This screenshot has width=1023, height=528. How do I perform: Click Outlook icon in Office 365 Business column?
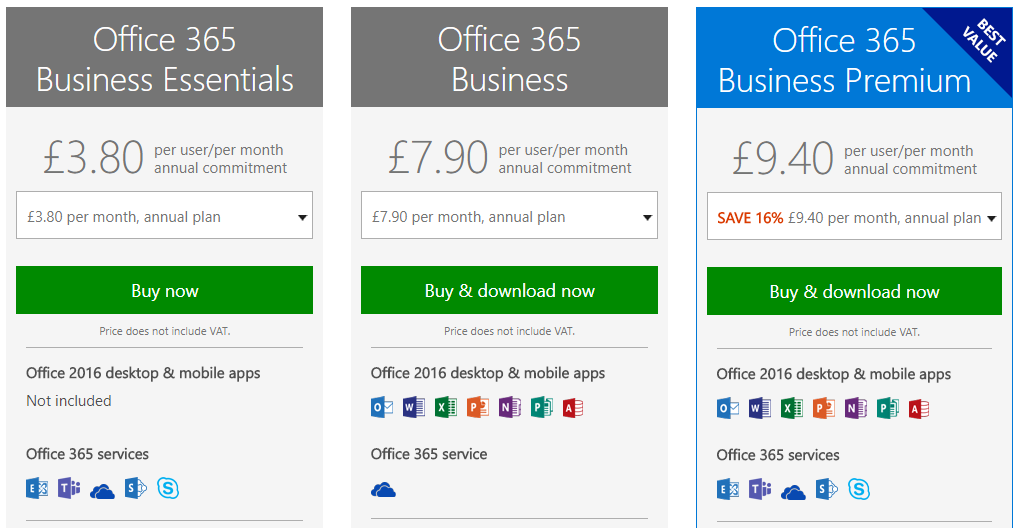pos(382,408)
